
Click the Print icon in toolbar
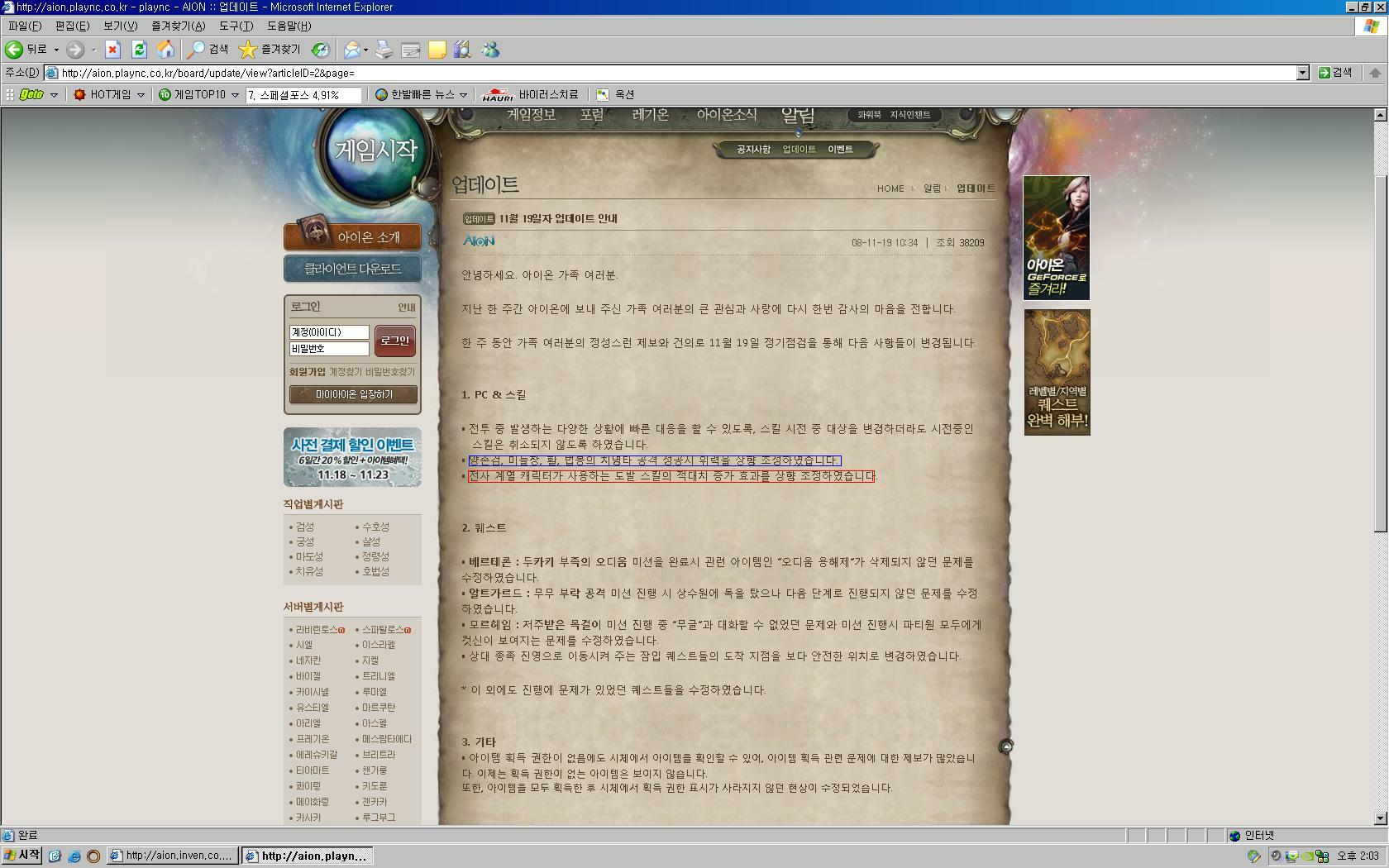tap(384, 50)
